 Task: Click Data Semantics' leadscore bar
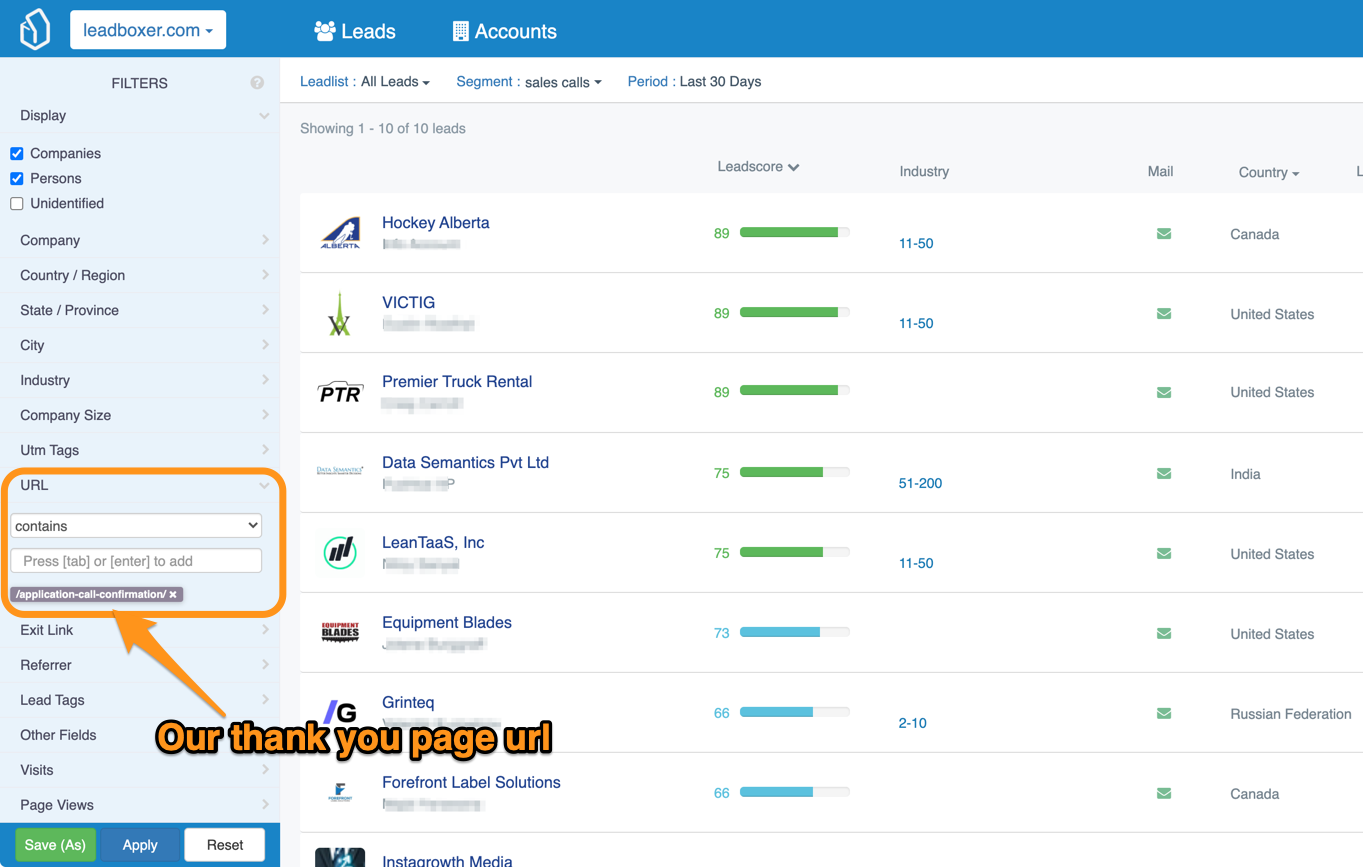(795, 472)
